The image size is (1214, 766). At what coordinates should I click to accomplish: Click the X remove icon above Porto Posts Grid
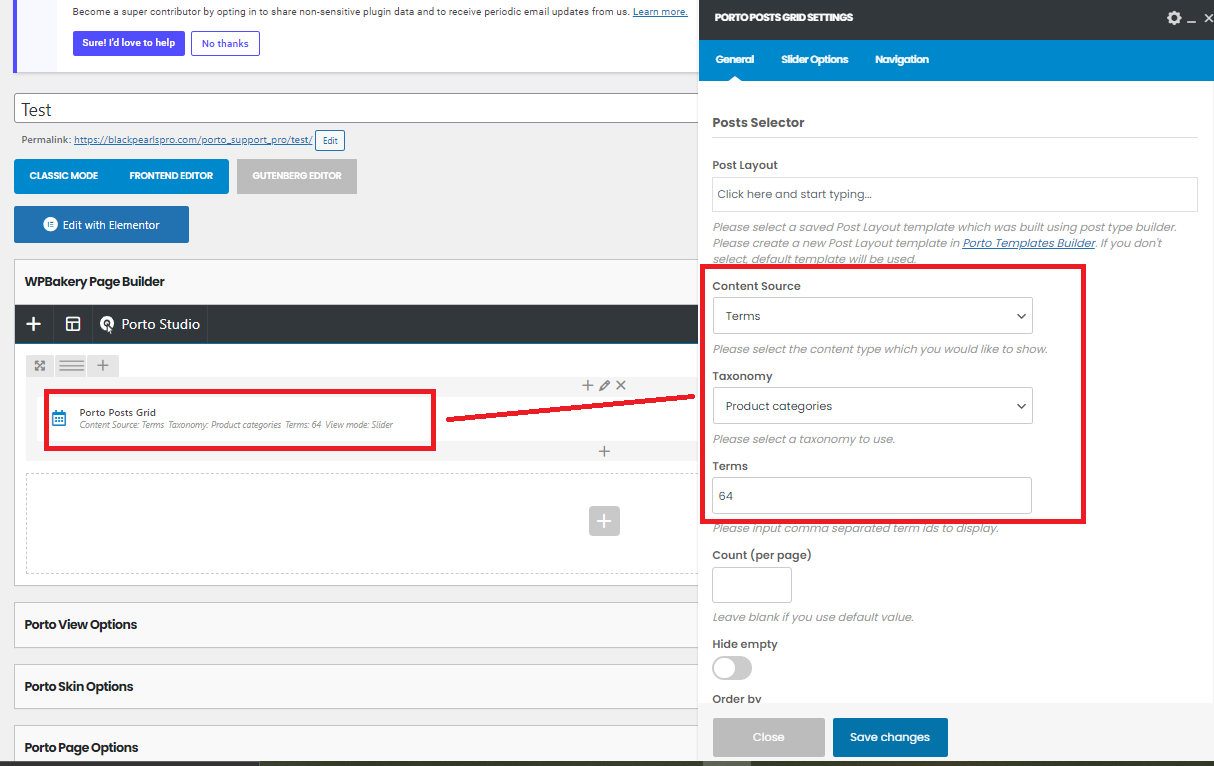[x=621, y=385]
